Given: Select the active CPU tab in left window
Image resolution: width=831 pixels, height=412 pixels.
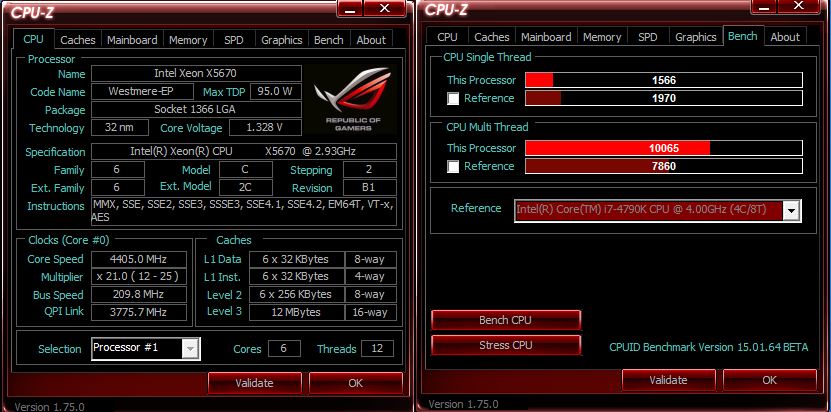Looking at the screenshot, I should point(33,39).
